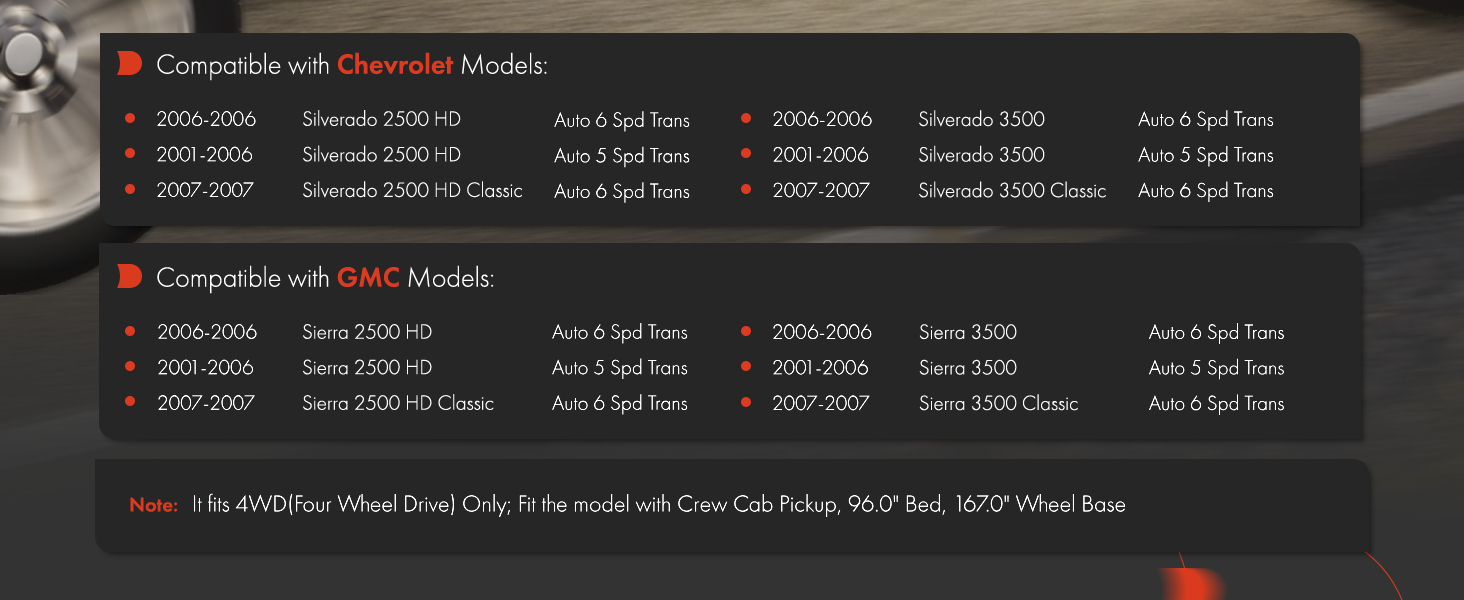The height and width of the screenshot is (600, 1464).
Task: Click the orange icon beside Chevrolet heading
Action: tap(129, 64)
